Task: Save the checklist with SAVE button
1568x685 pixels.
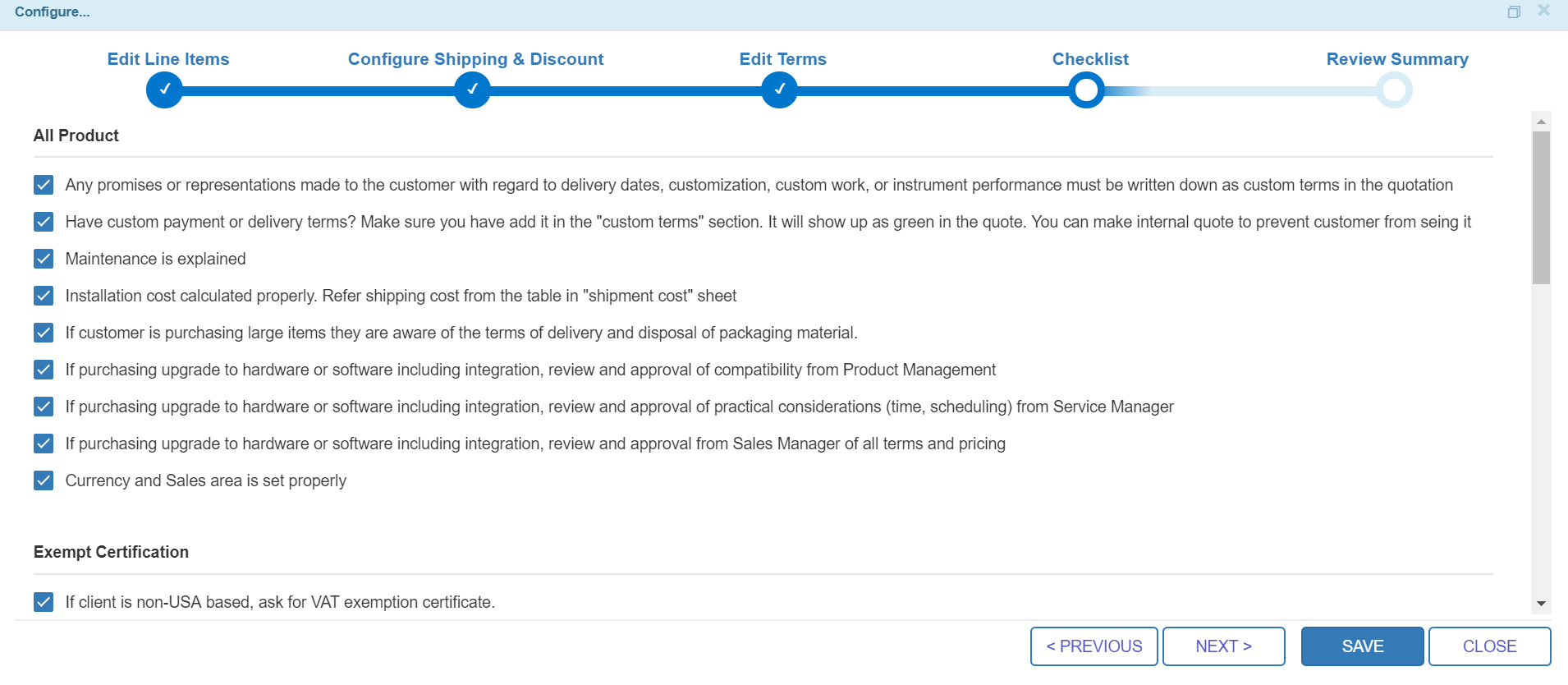Action: point(1363,646)
